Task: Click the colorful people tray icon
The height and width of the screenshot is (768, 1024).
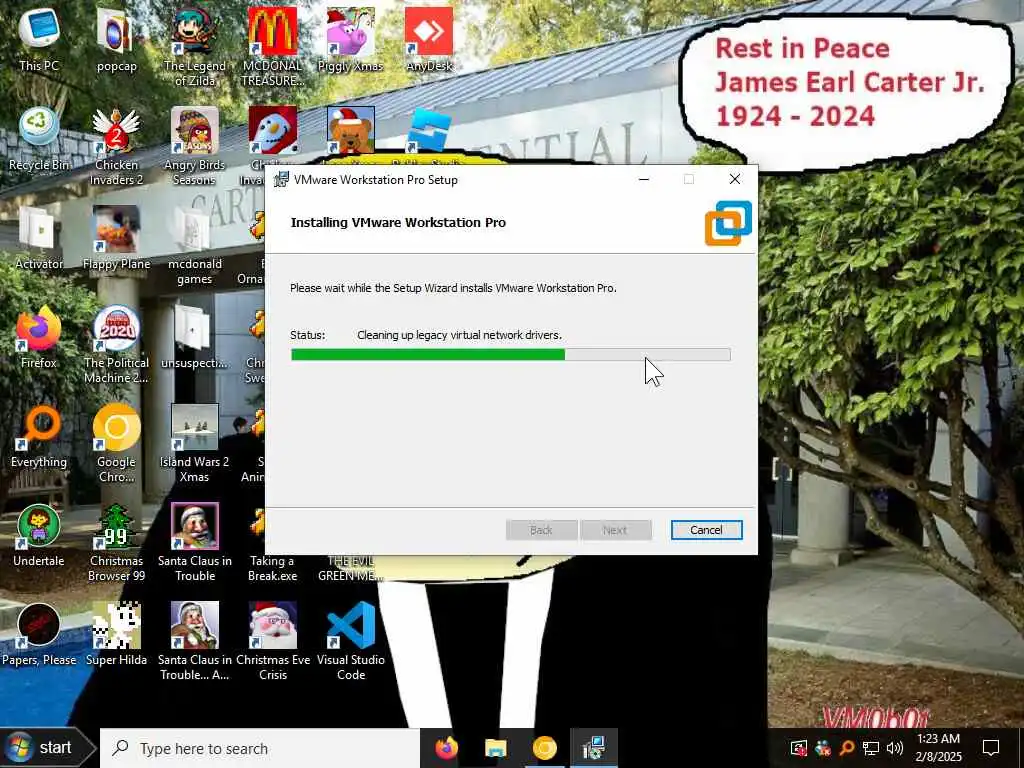Action: (823, 748)
